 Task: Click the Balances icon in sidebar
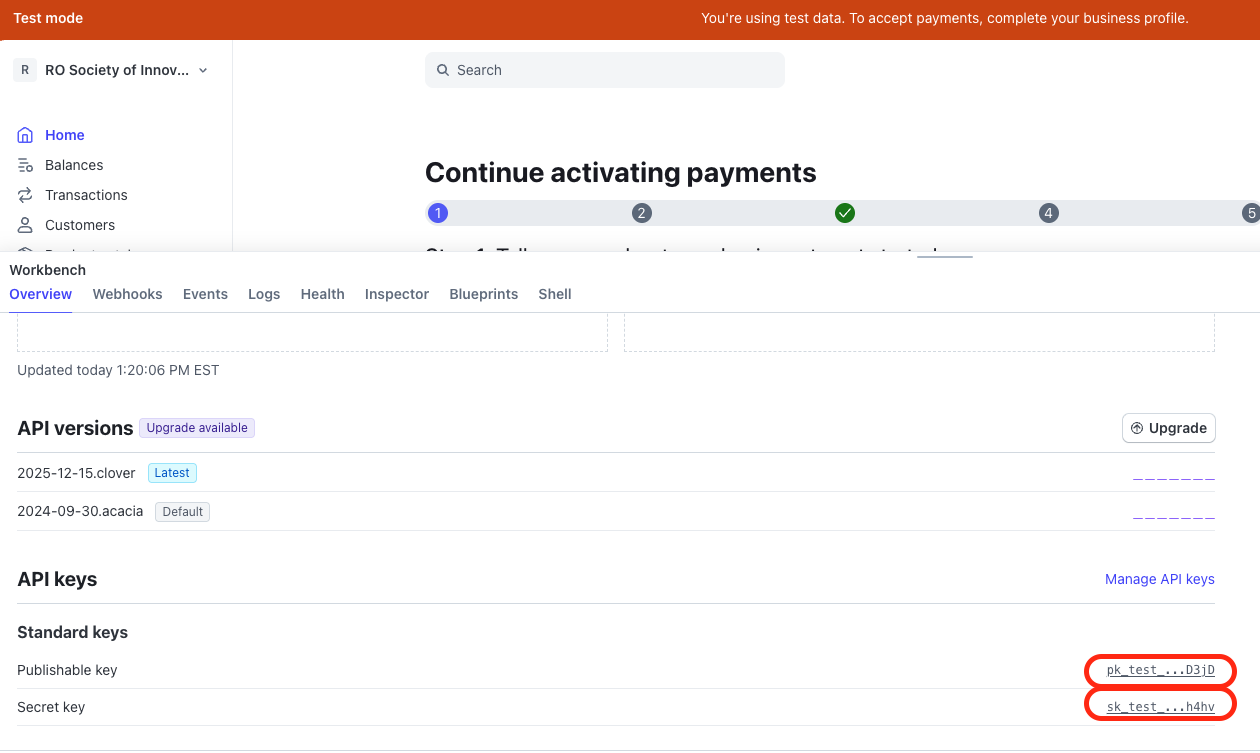pyautogui.click(x=25, y=165)
